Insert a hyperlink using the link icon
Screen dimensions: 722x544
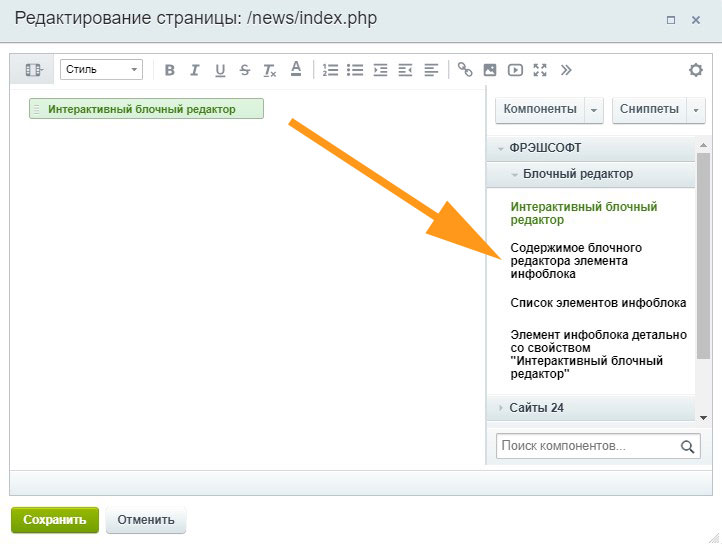coord(465,70)
